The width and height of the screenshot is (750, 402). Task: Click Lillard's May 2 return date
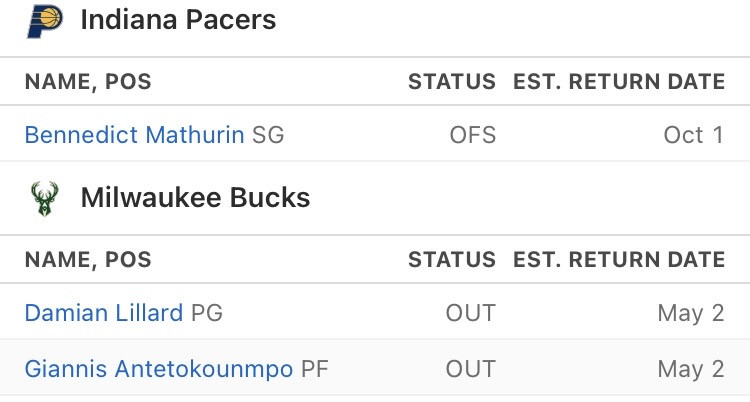pos(691,314)
